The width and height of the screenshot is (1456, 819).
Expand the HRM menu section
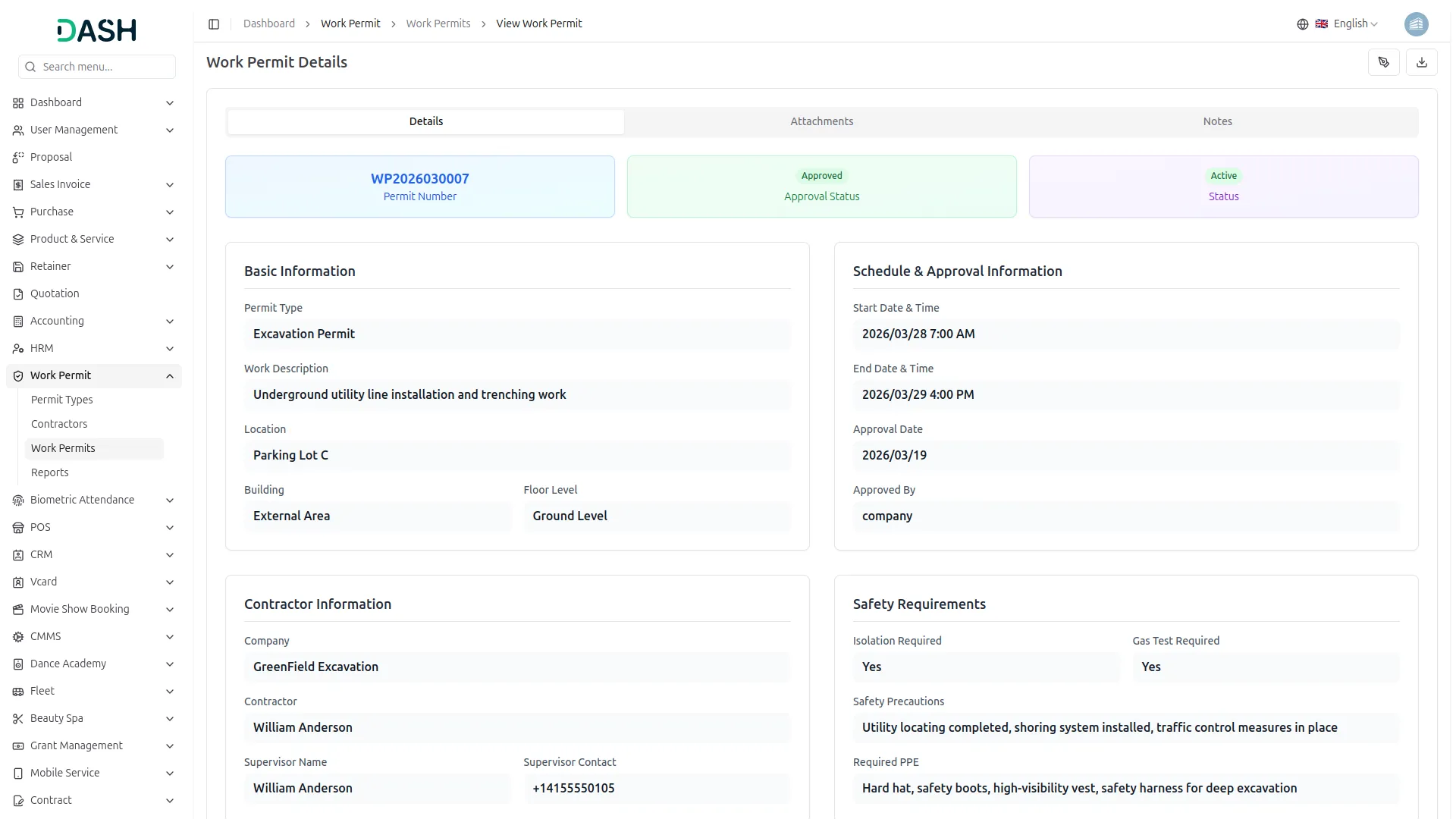[170, 349]
